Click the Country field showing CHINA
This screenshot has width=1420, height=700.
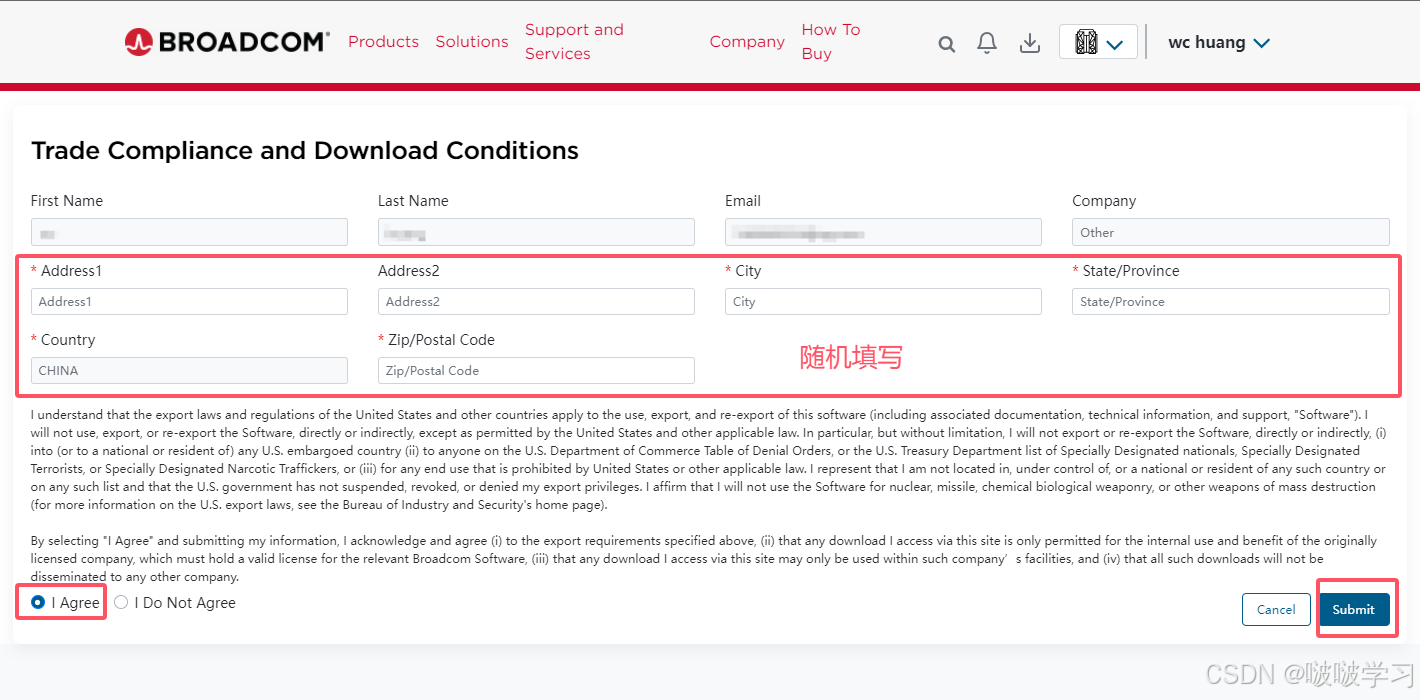189,371
